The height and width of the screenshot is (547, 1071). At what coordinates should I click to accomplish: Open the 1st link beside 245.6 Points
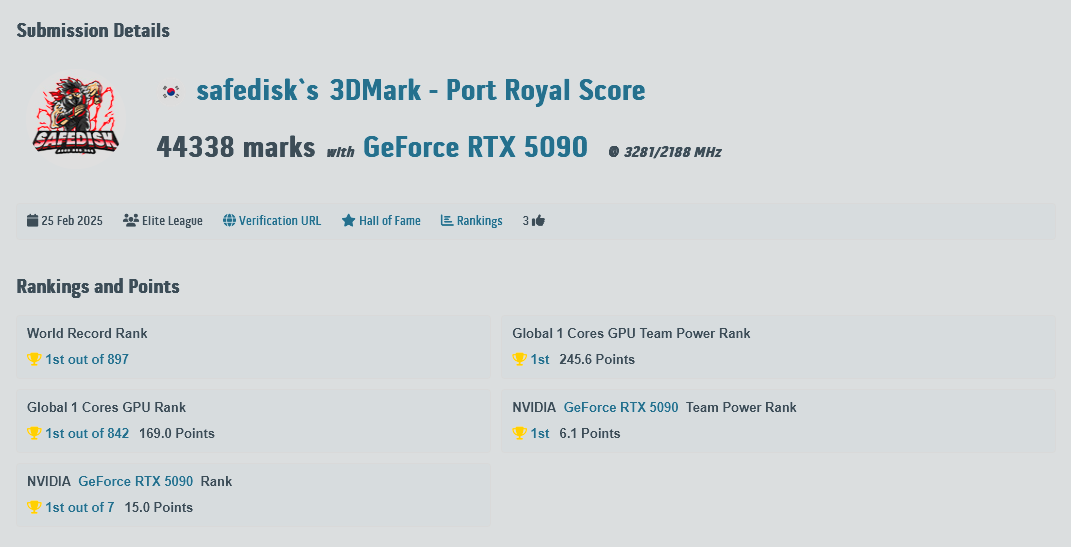540,359
